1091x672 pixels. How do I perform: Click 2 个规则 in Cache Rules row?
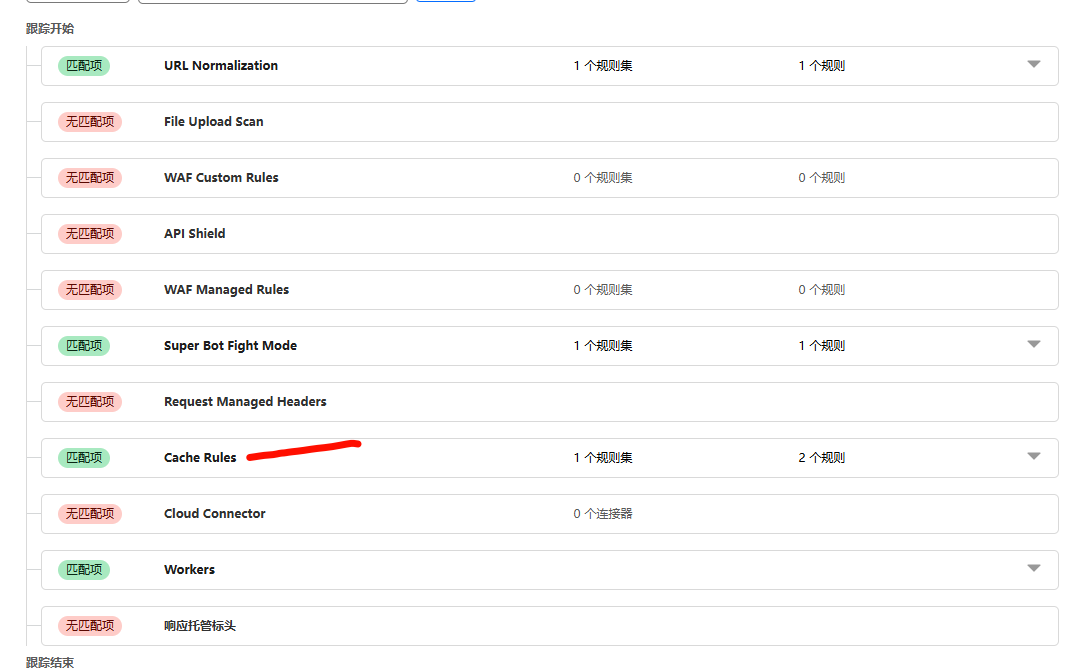pos(822,458)
